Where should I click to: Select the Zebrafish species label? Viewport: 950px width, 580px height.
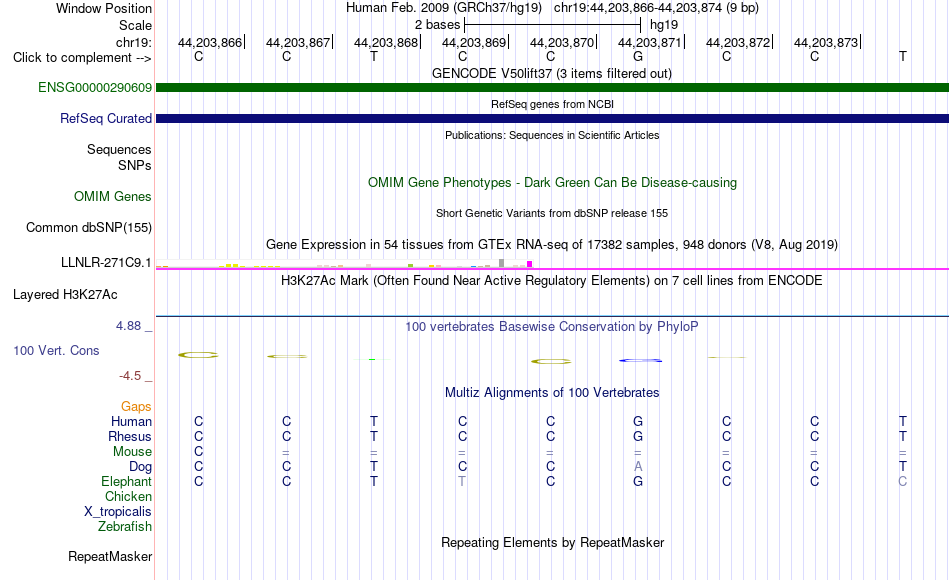click(125, 527)
